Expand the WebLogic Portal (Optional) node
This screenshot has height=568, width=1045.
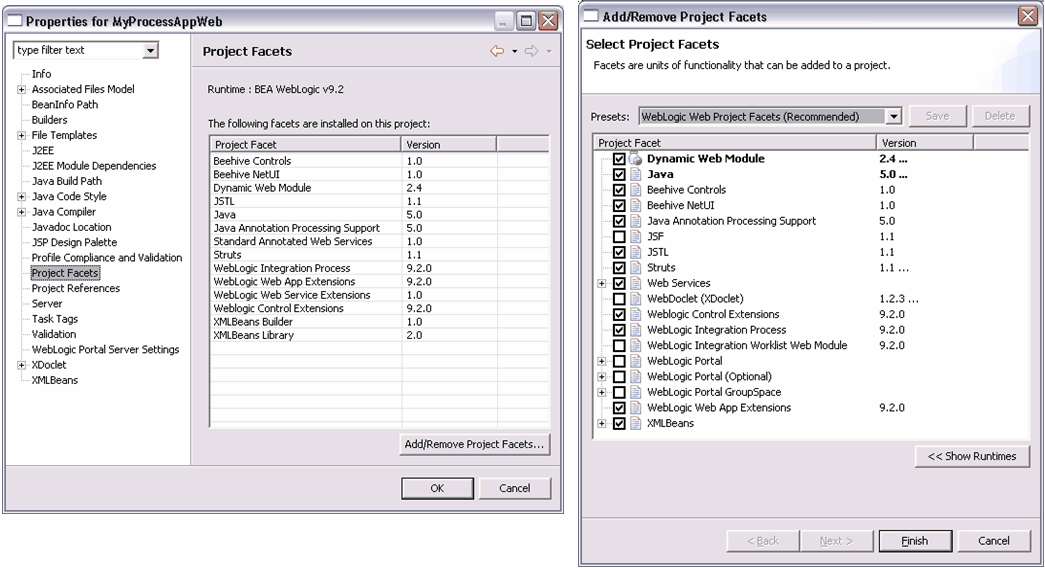click(x=602, y=377)
